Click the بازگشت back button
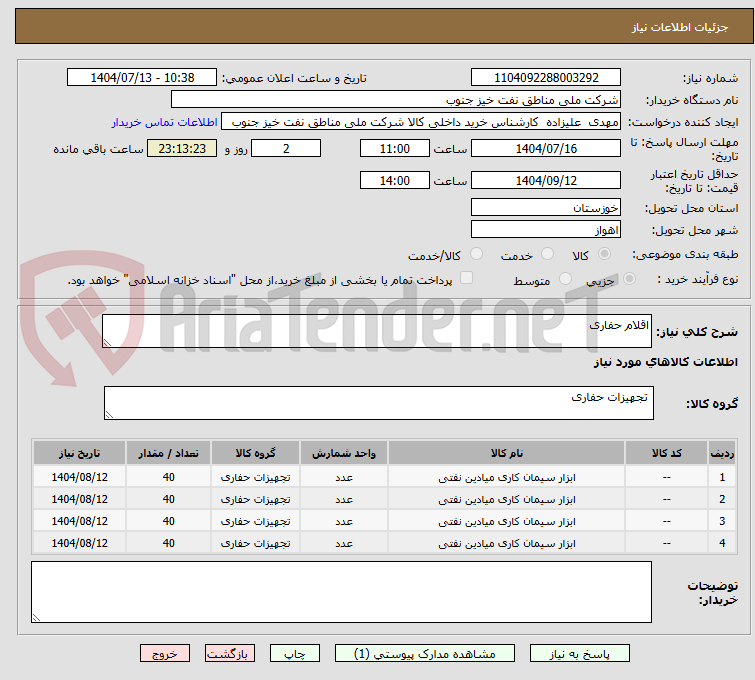Viewport: 755px width, 680px height. (230, 654)
